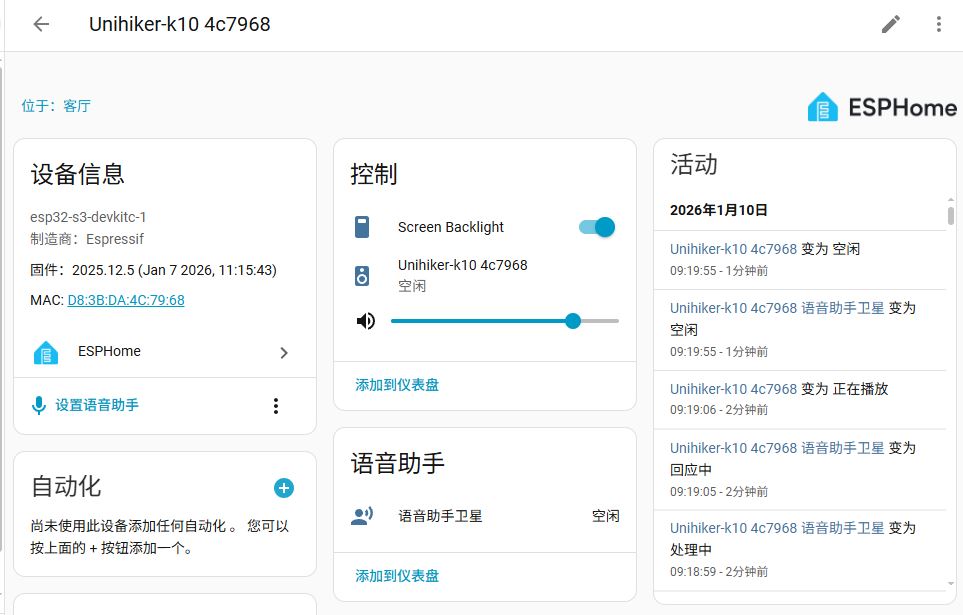This screenshot has height=615, width=963.
Task: Expand the ESPHome row using the chevron
Action: tap(283, 352)
